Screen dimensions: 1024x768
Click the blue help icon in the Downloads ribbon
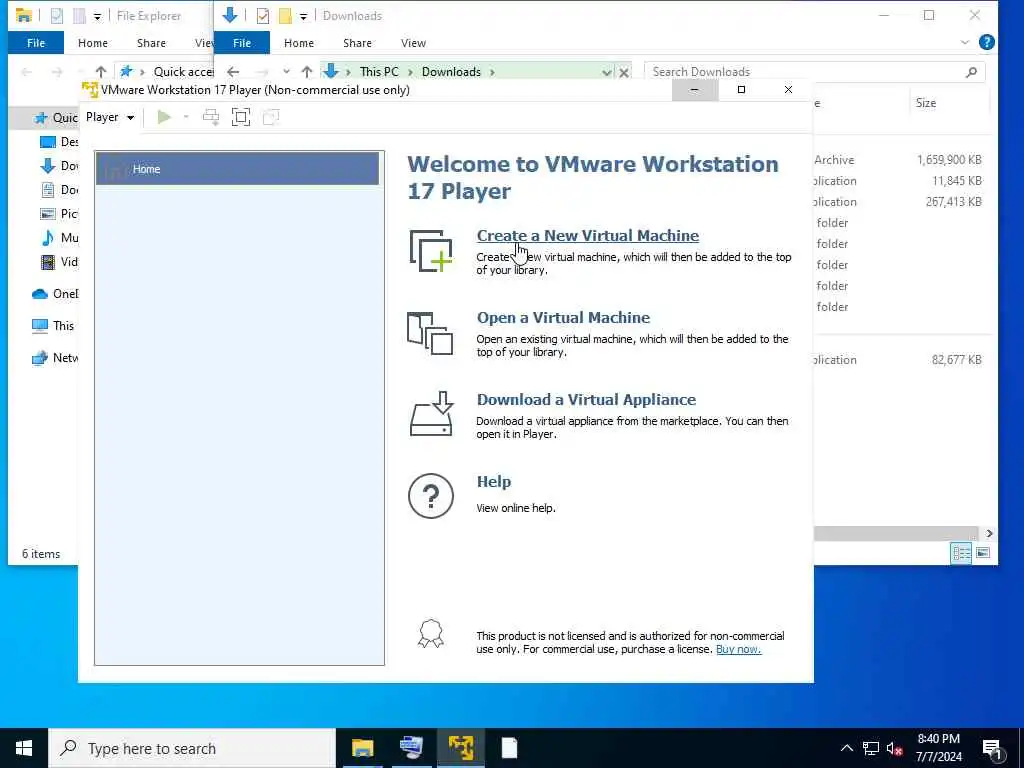click(x=987, y=43)
